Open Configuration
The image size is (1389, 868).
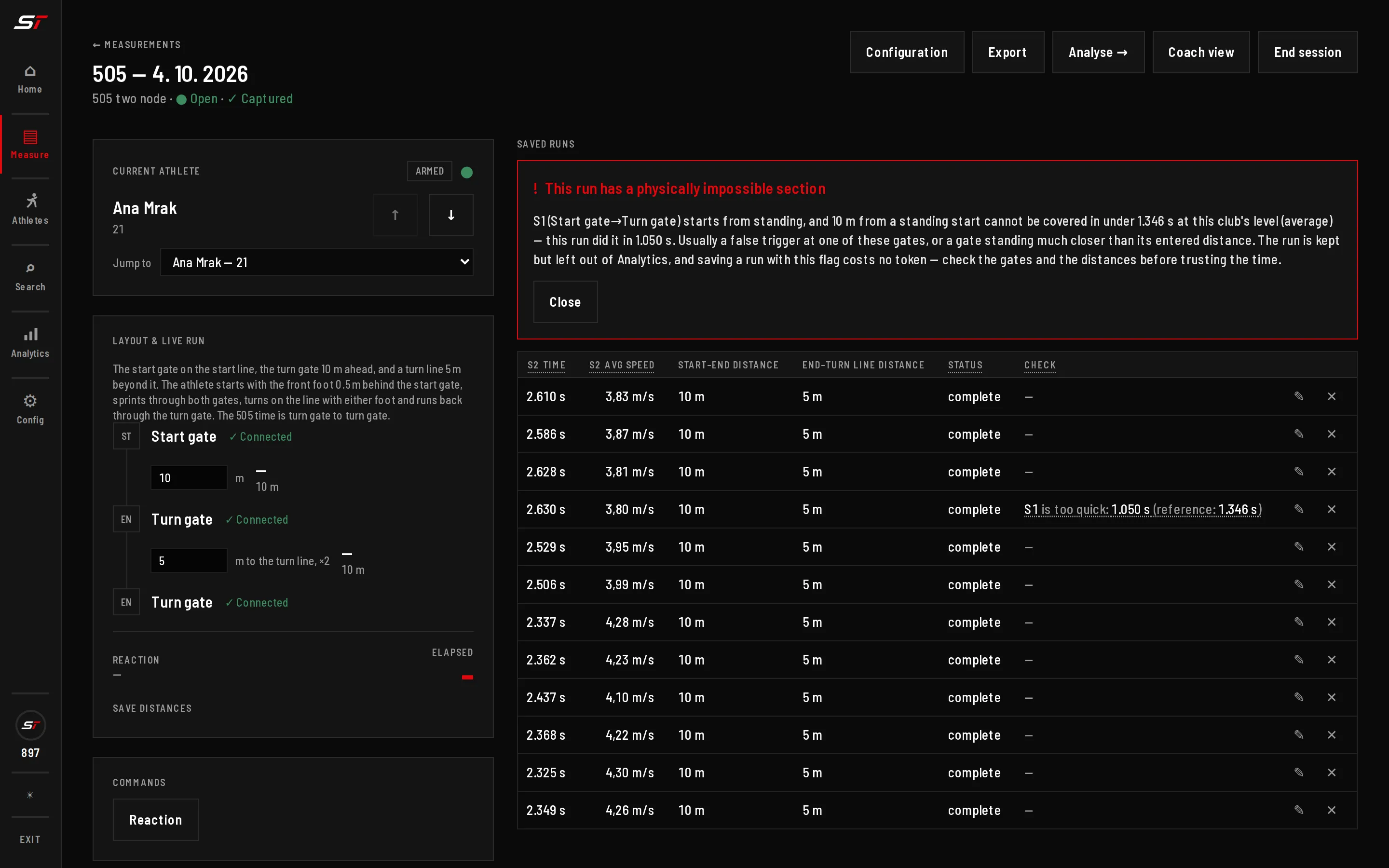click(907, 52)
